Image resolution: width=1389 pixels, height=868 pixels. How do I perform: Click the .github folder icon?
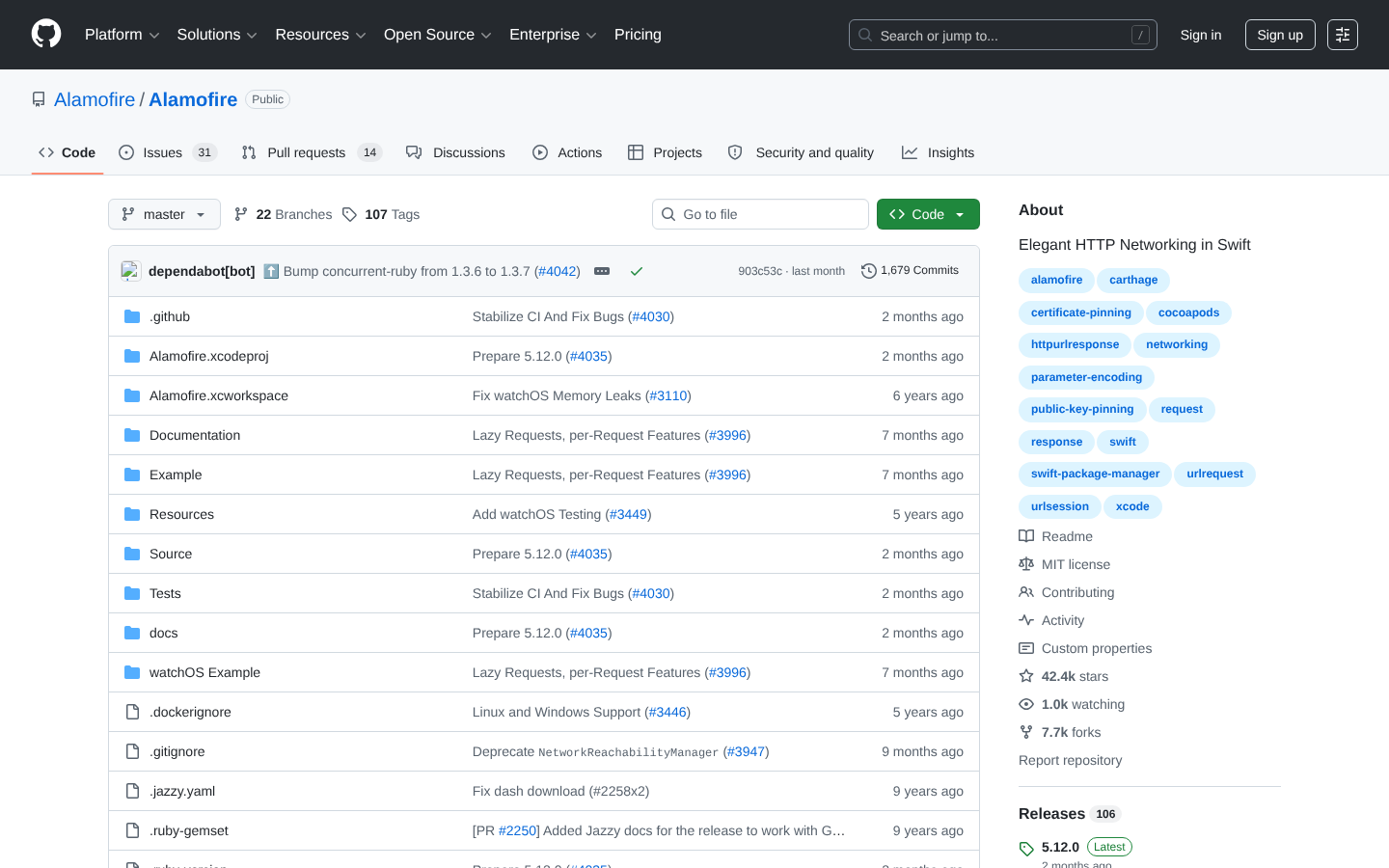click(132, 316)
